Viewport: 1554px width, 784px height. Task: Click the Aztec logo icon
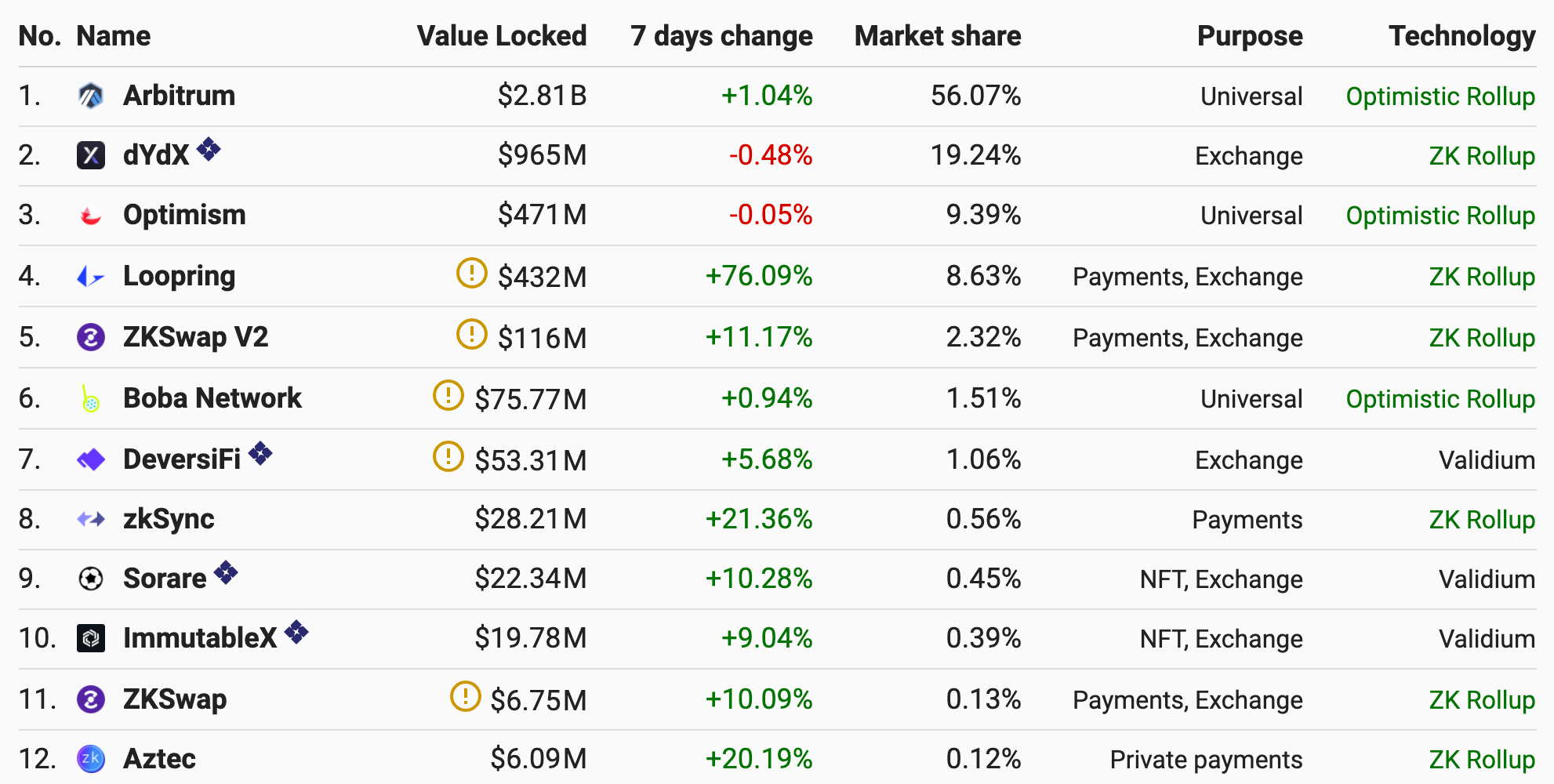(91, 759)
